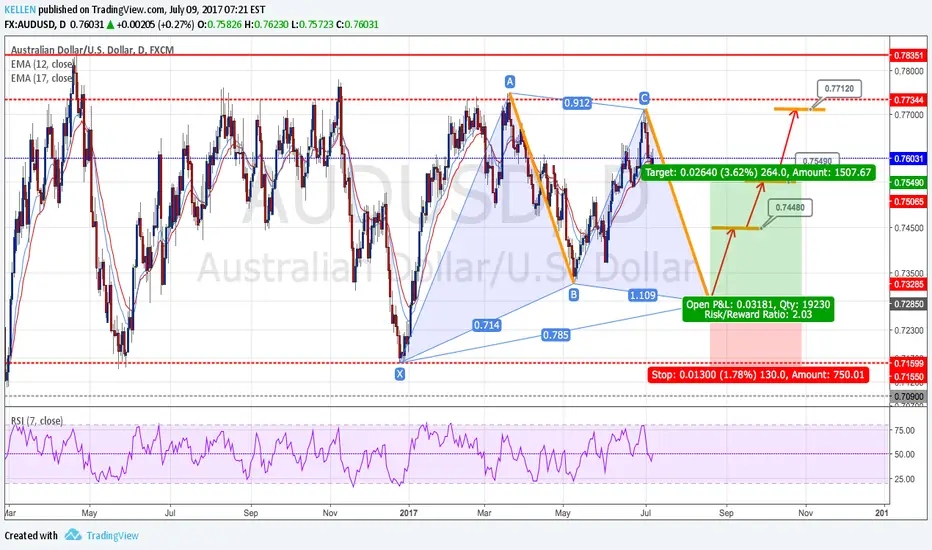Click the 0.72300 price scale value
This screenshot has width=932, height=550.
click(x=909, y=330)
